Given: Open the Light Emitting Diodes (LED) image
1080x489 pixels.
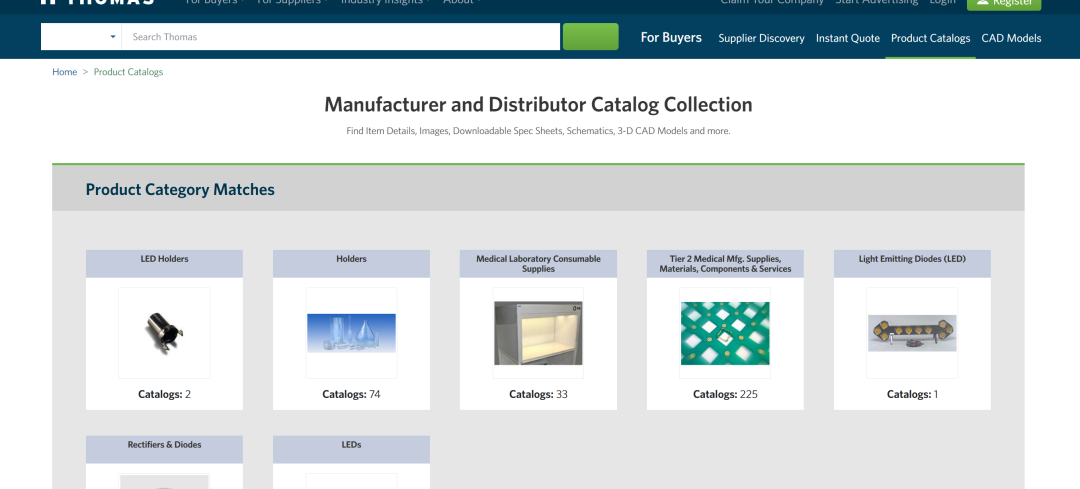Looking at the screenshot, I should pyautogui.click(x=912, y=332).
